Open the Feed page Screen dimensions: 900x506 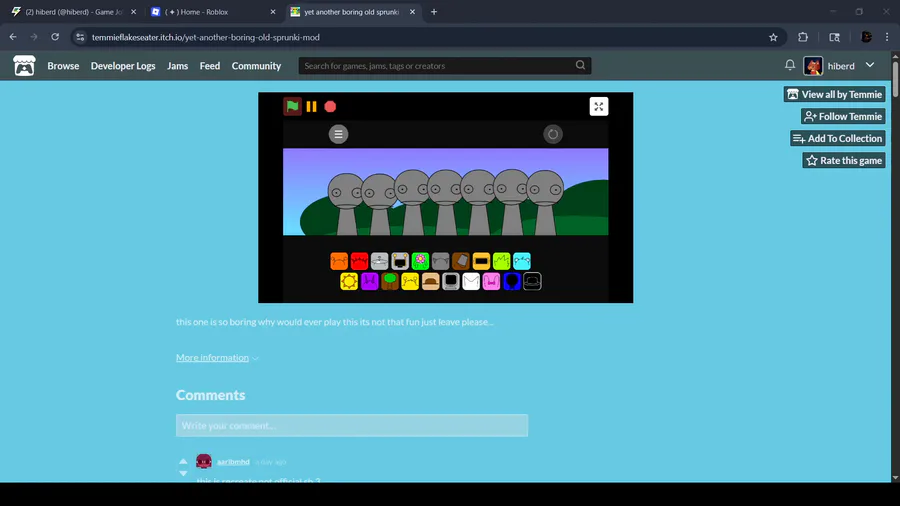pos(210,66)
